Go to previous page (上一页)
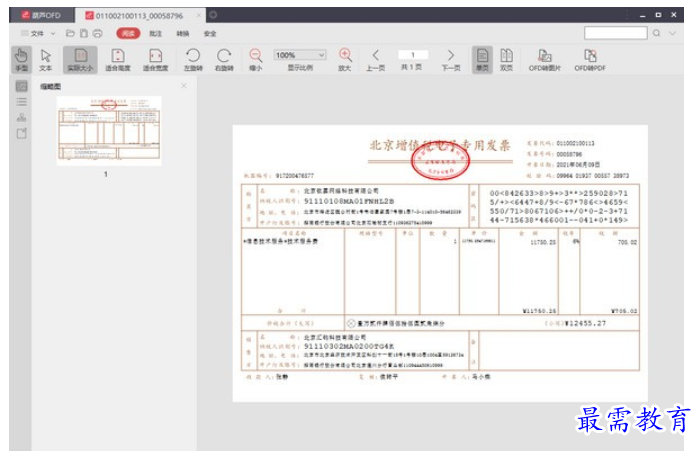The width and height of the screenshot is (699, 451). (x=376, y=60)
